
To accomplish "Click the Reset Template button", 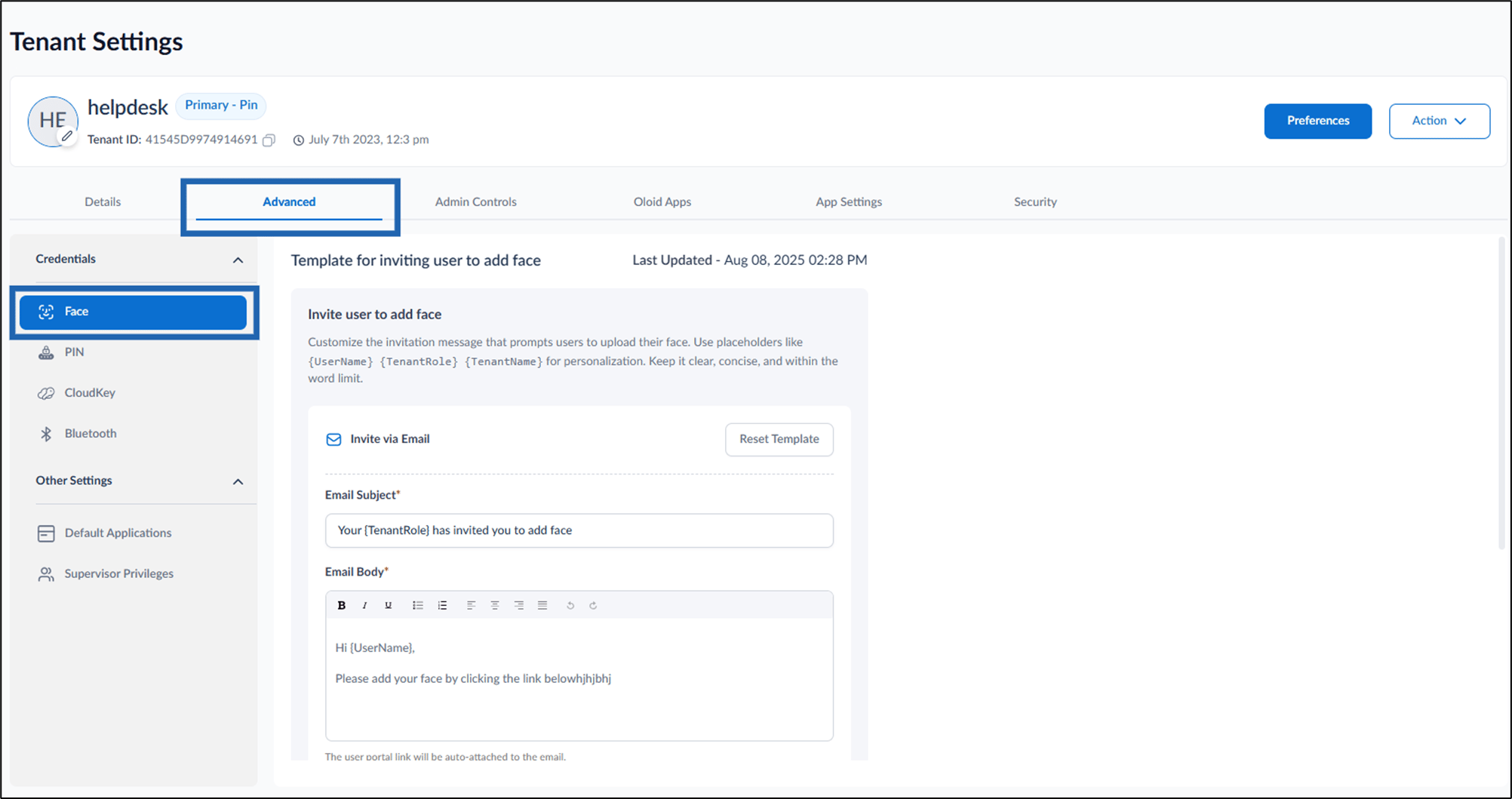I will click(x=779, y=439).
